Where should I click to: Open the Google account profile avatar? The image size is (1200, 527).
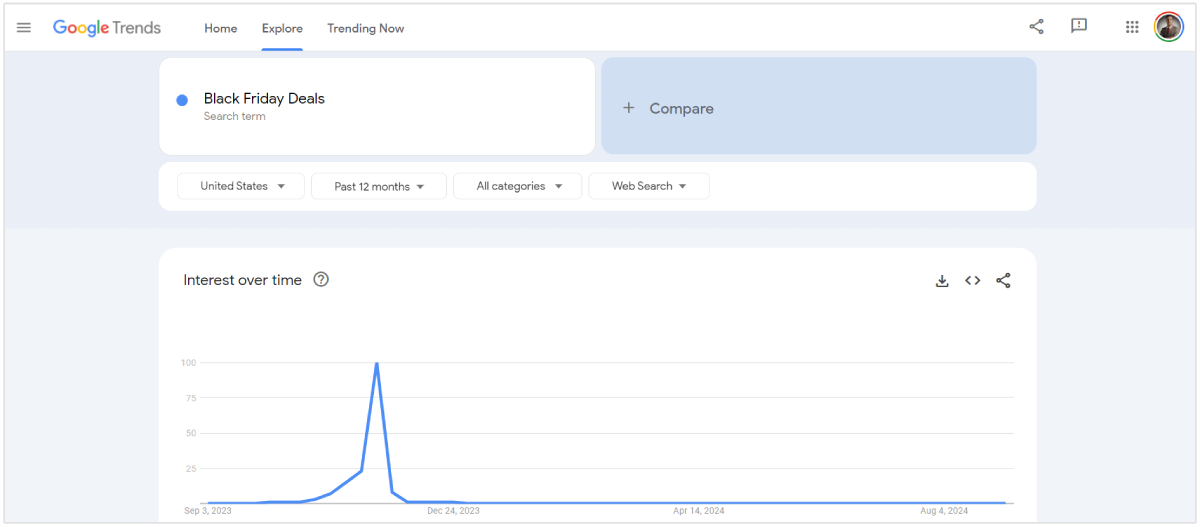pos(1168,27)
